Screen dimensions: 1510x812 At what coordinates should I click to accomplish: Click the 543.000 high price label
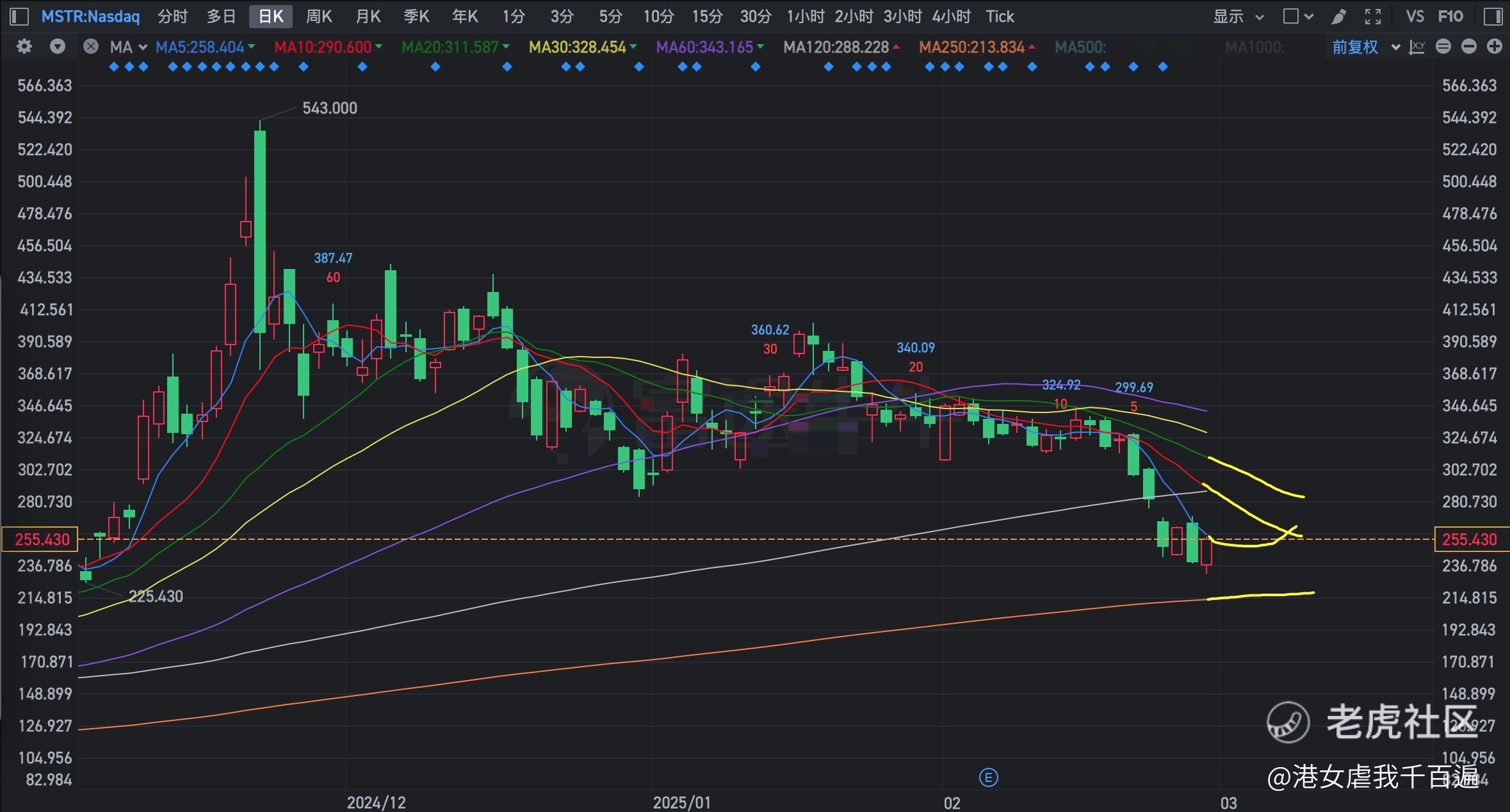330,108
